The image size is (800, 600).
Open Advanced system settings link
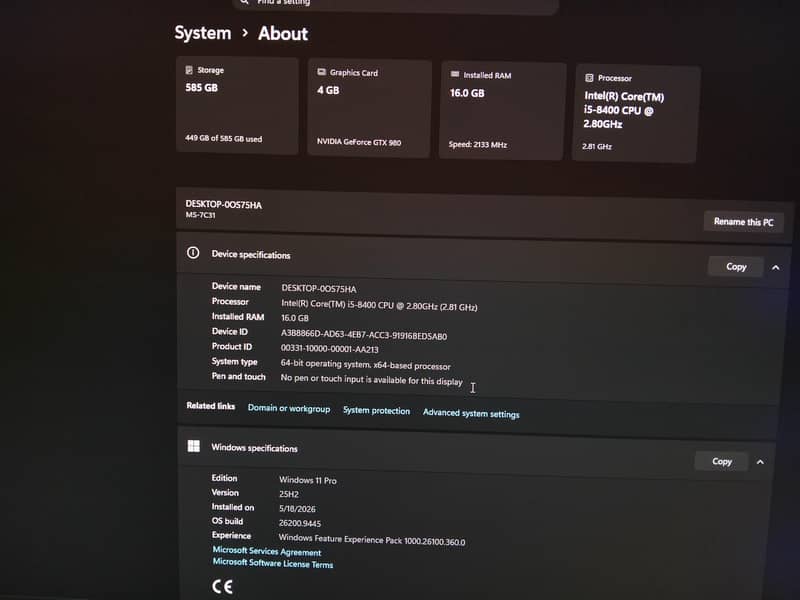(471, 413)
